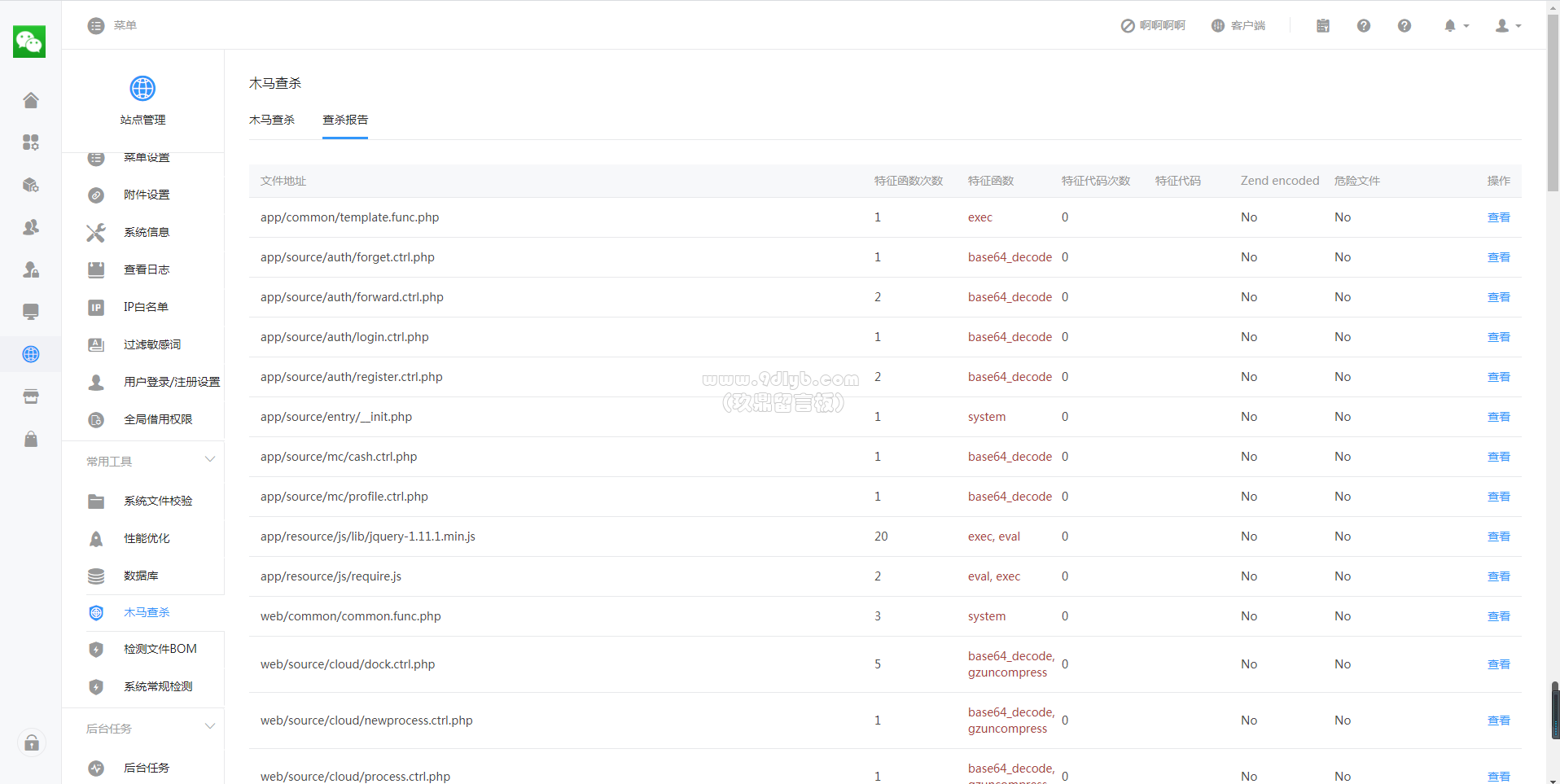The image size is (1560, 784).
Task: Open 客户端 link in top bar
Action: pyautogui.click(x=1238, y=26)
